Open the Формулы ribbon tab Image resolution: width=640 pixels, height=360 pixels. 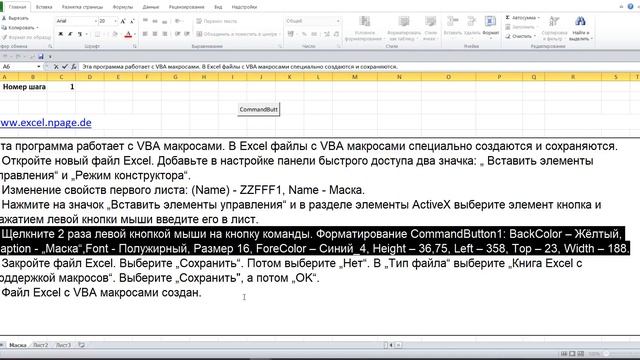(122, 7)
